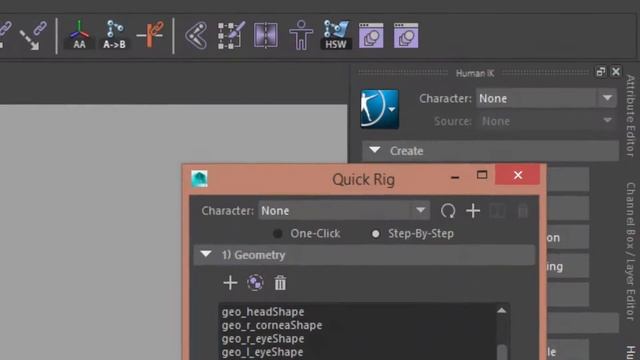
Task: Select geo_r_corneaShape in the list
Action: tap(272, 325)
